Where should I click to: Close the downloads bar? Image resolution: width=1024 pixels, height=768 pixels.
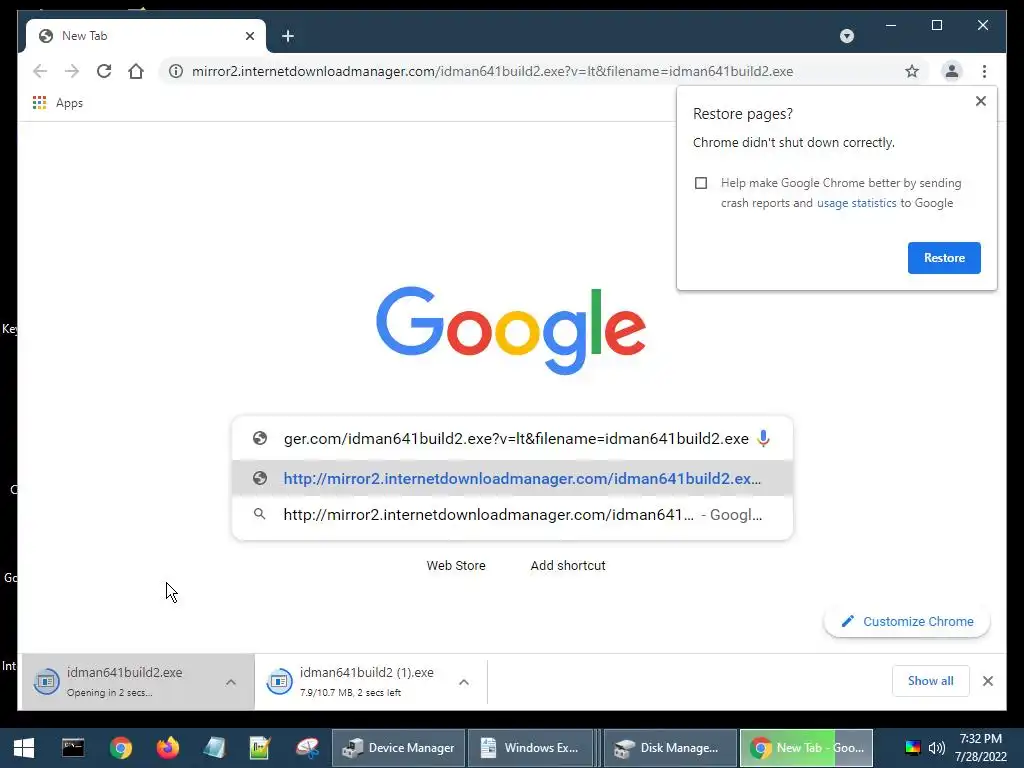987,681
